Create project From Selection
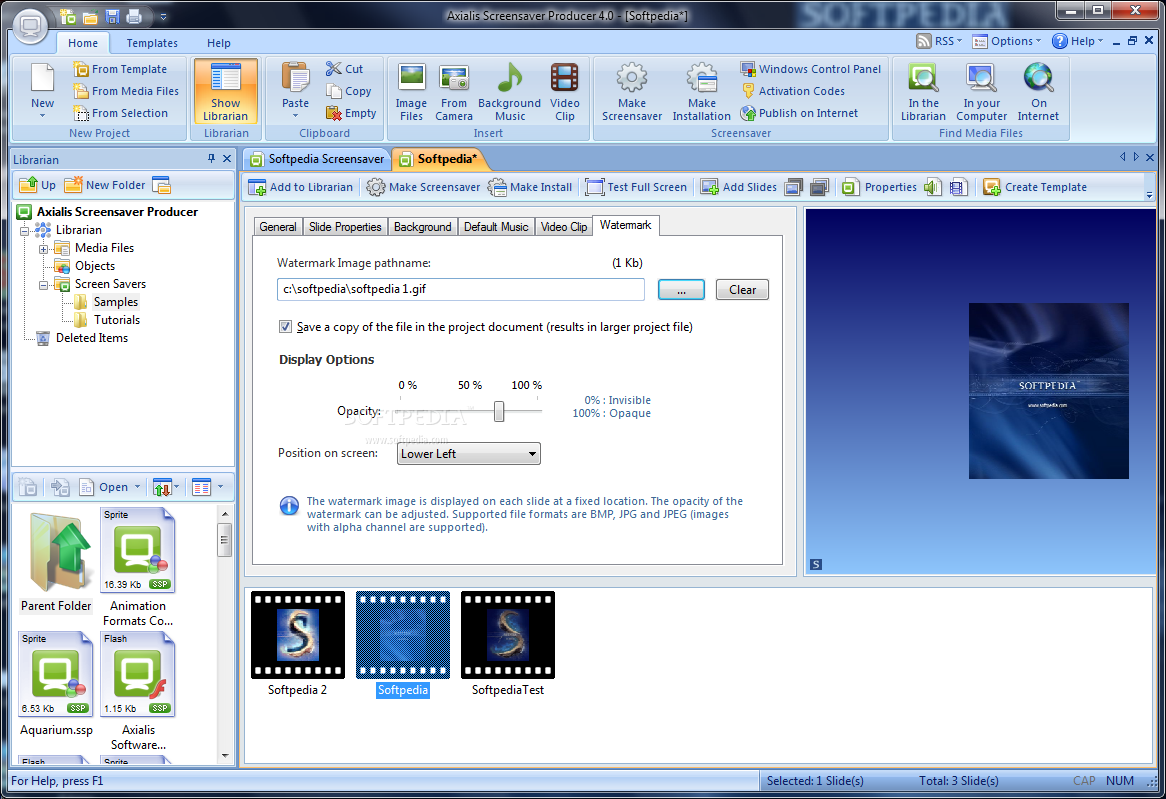The height and width of the screenshot is (799, 1166). coord(120,113)
